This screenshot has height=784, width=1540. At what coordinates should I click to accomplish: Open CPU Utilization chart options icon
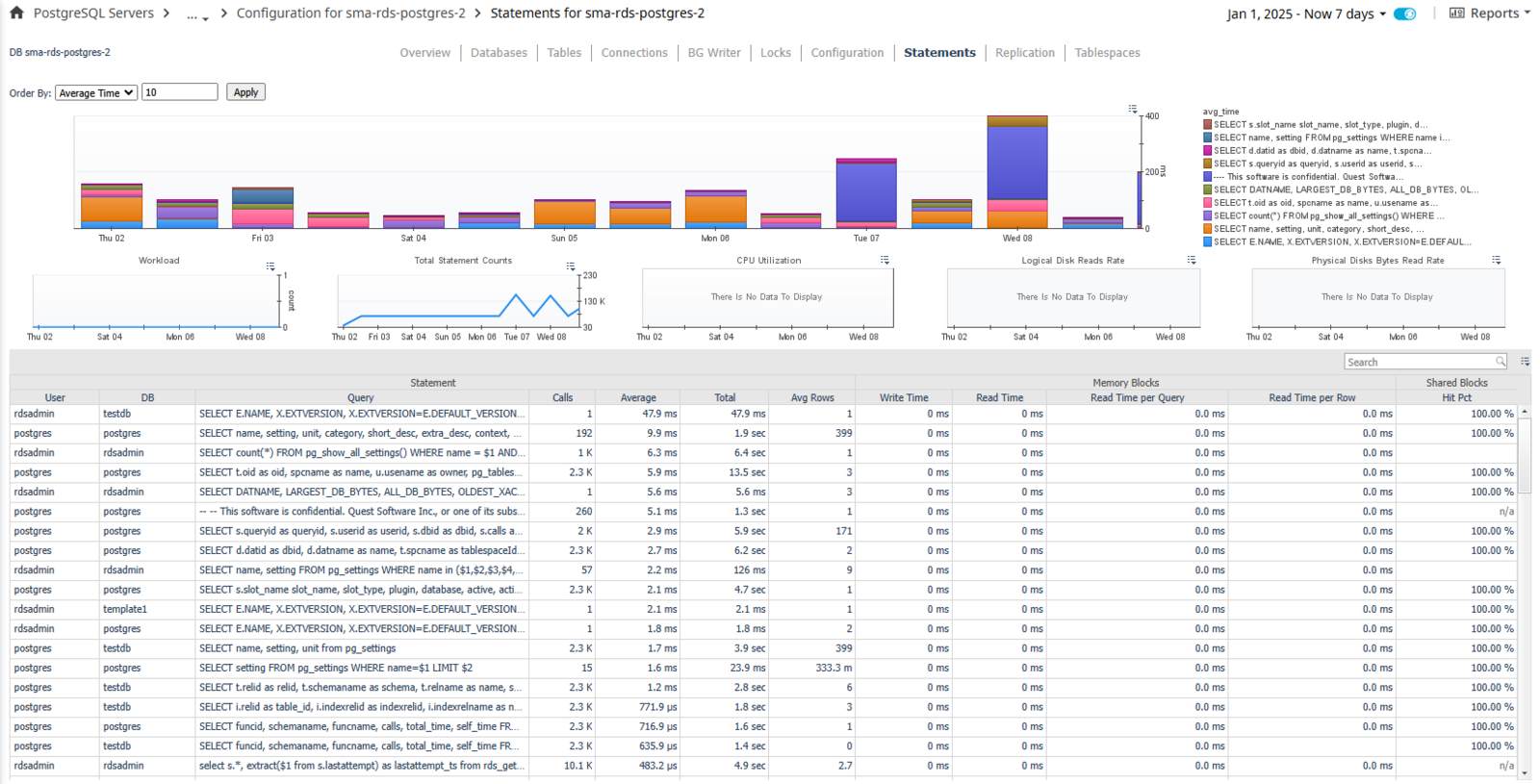[x=885, y=260]
